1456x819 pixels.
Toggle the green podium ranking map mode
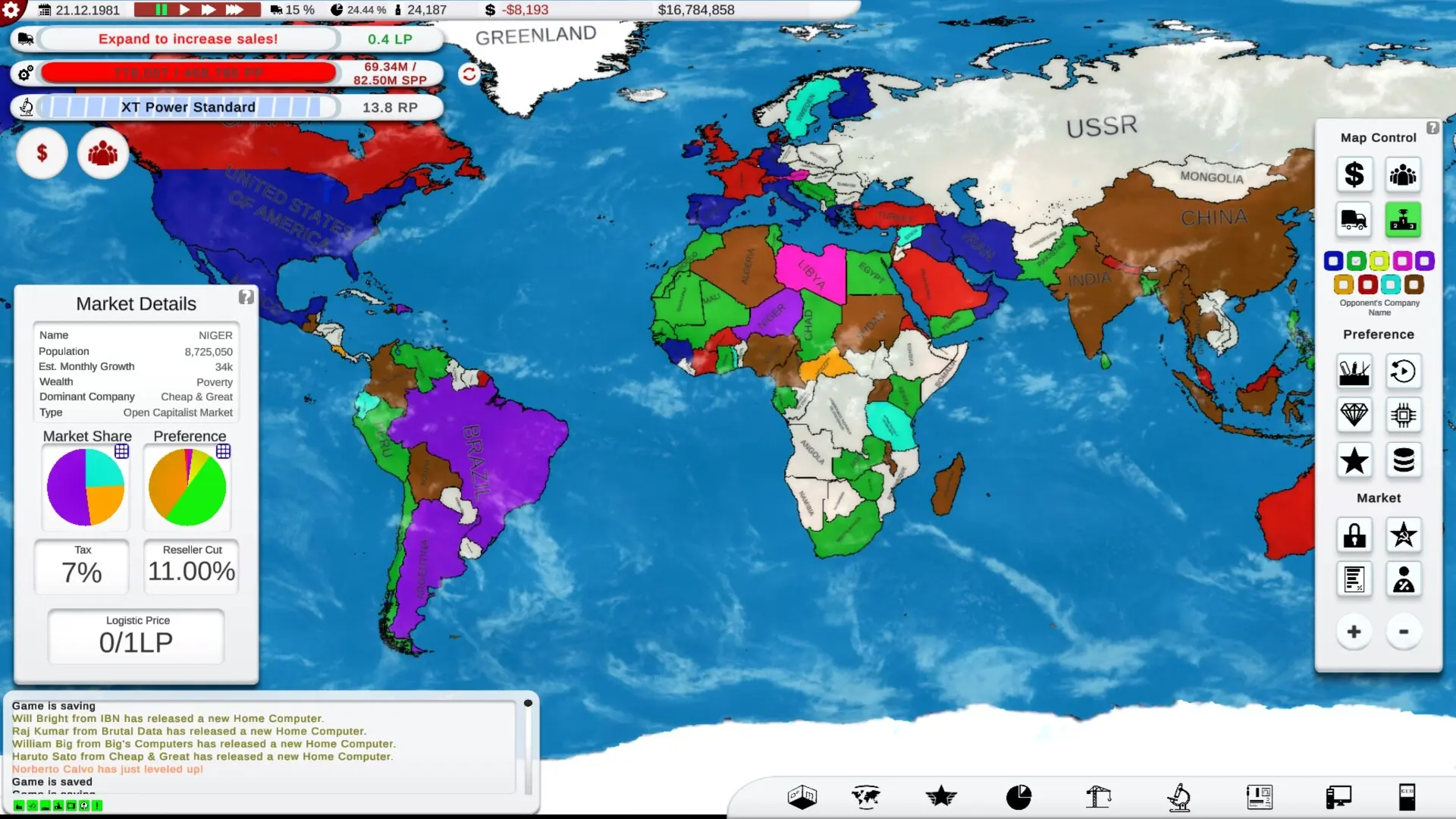point(1403,220)
